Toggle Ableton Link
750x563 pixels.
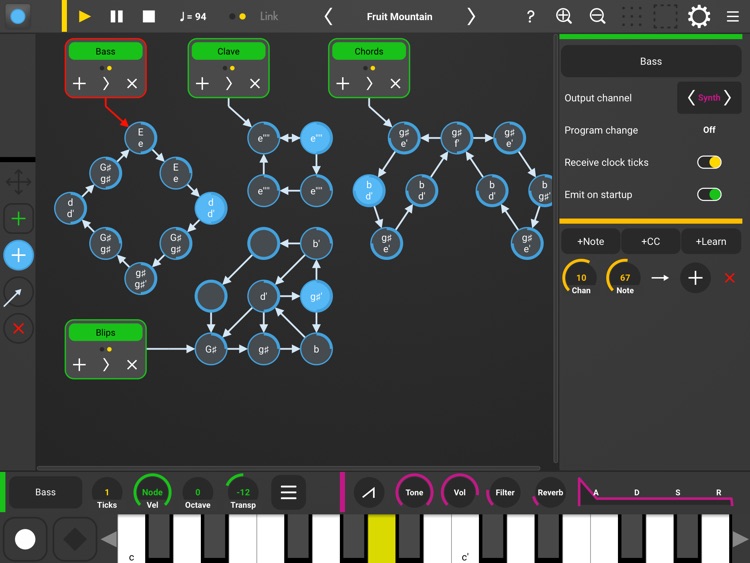point(269,16)
